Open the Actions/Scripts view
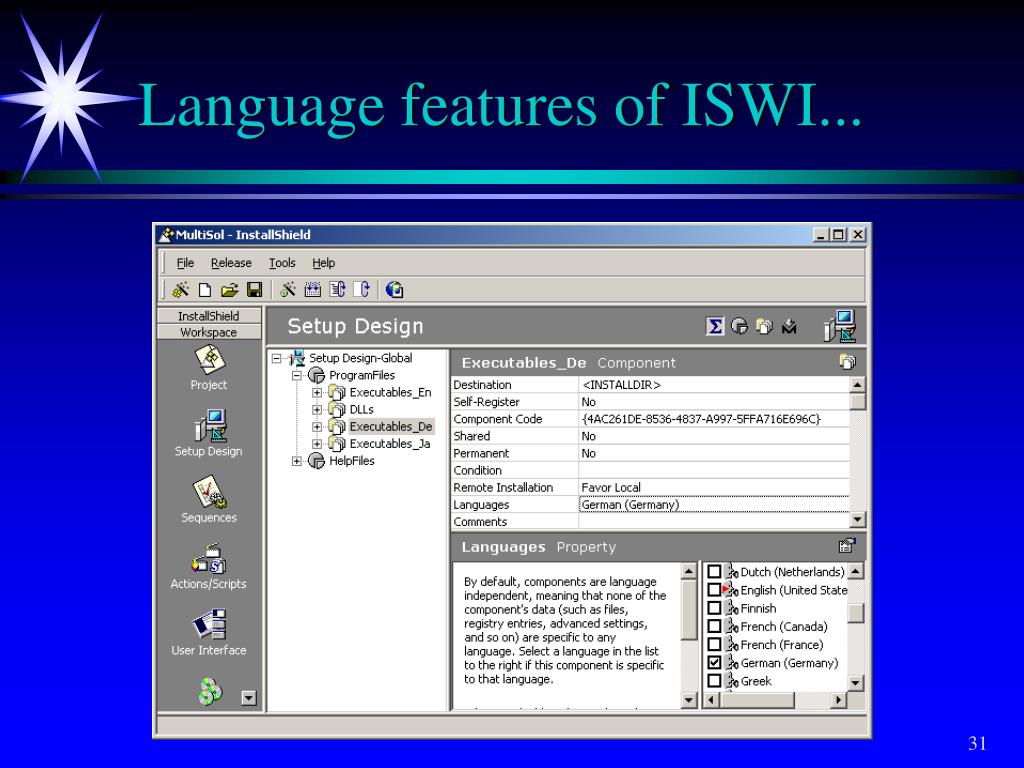The width and height of the screenshot is (1024, 768). pyautogui.click(x=208, y=567)
